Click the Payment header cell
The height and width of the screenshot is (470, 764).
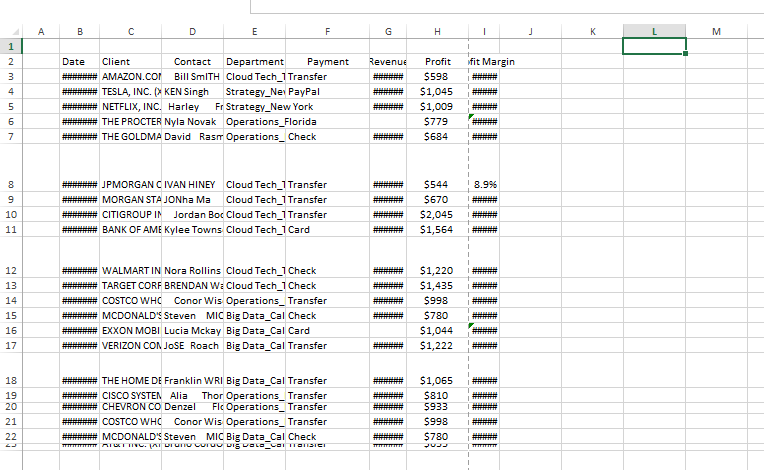point(327,62)
